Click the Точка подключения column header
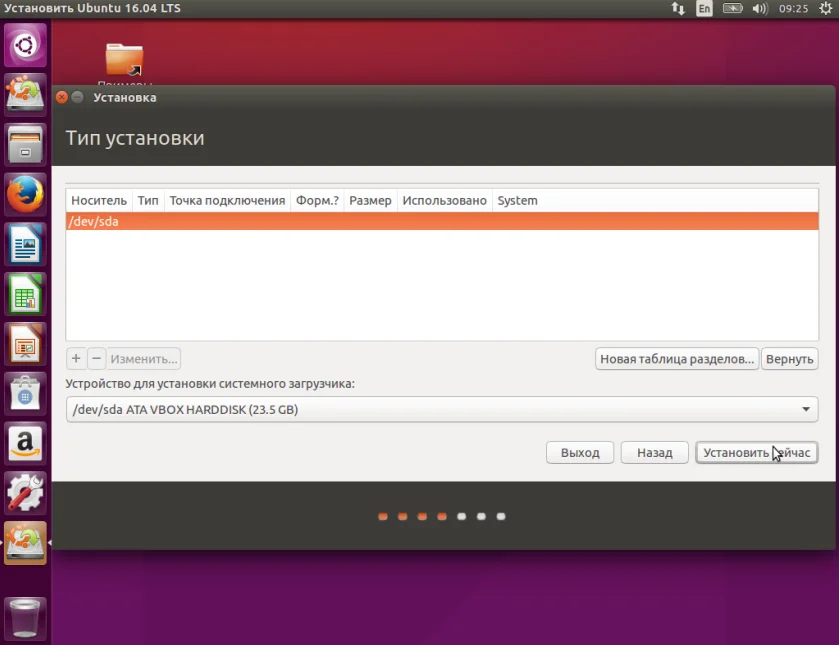This screenshot has height=645, width=839. pos(227,201)
